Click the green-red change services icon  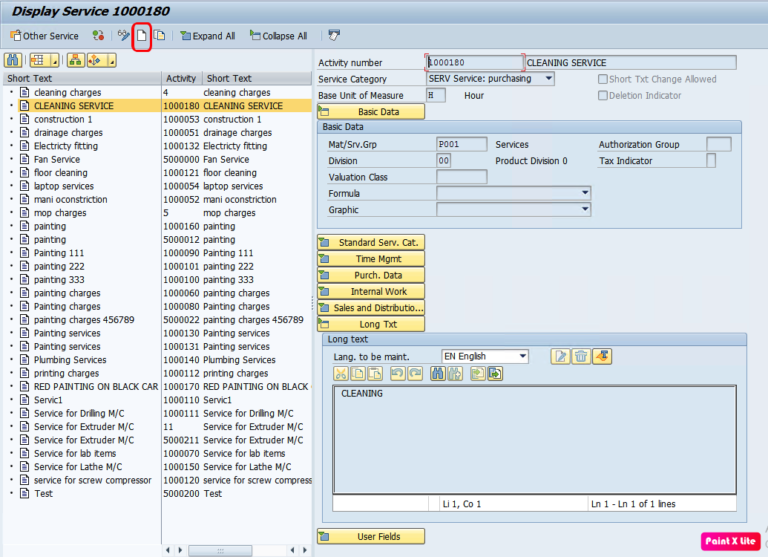tap(98, 36)
